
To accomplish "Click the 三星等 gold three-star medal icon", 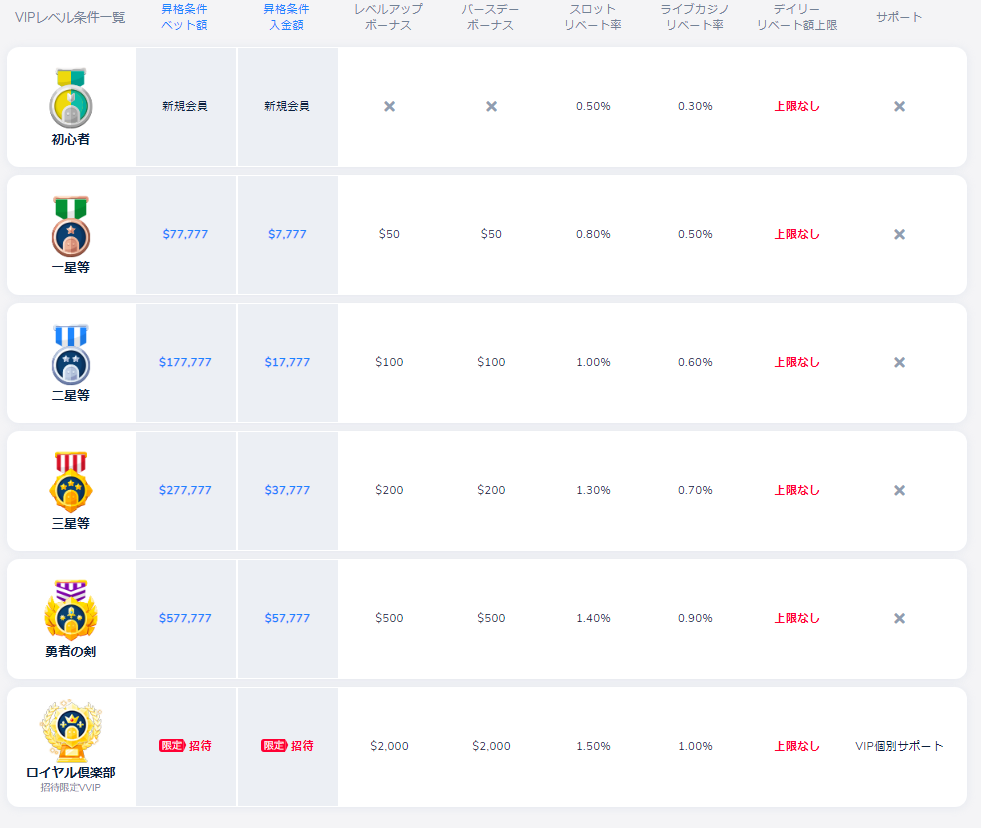I will pos(70,482).
